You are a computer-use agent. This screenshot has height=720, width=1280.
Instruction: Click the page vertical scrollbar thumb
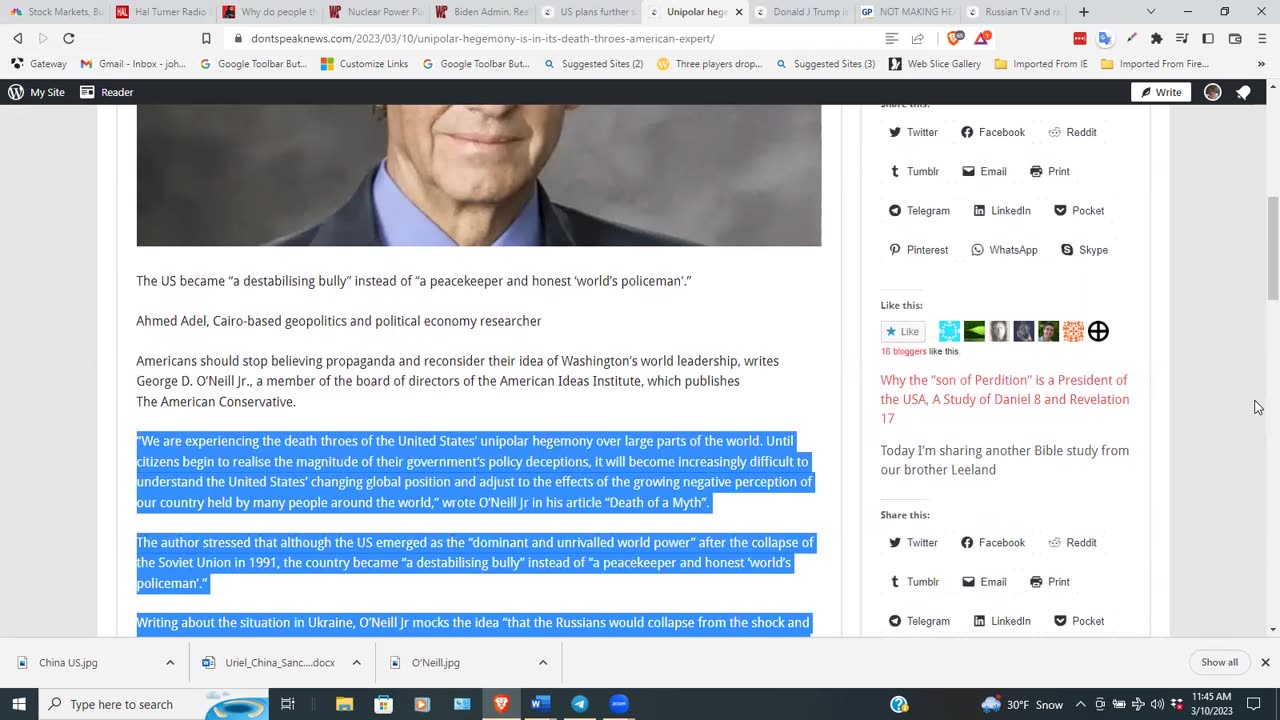coord(1272,248)
